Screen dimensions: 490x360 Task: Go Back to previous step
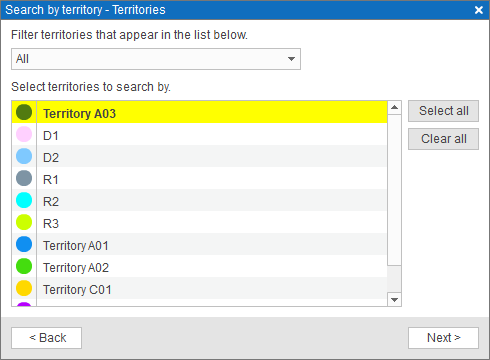[46, 338]
